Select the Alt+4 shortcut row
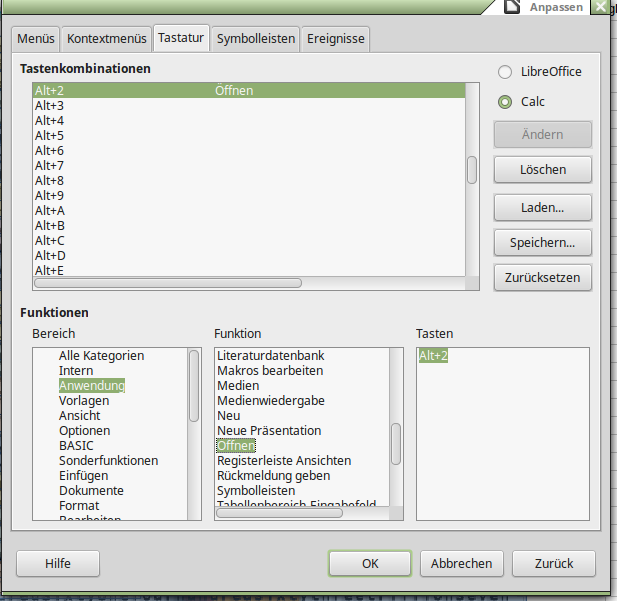This screenshot has width=617, height=601. point(249,120)
